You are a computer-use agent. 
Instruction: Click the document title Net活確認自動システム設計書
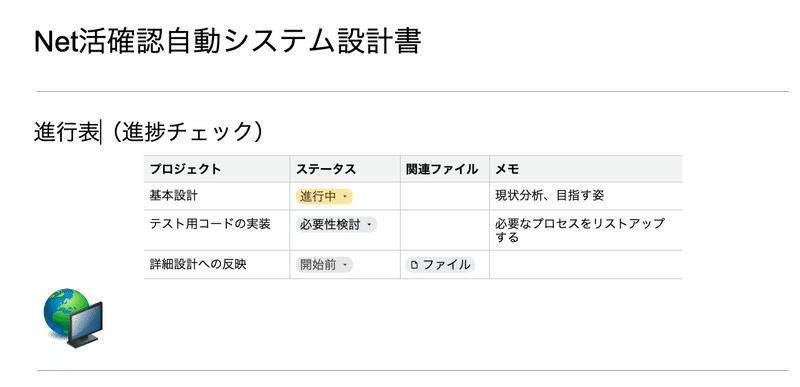tap(228, 41)
